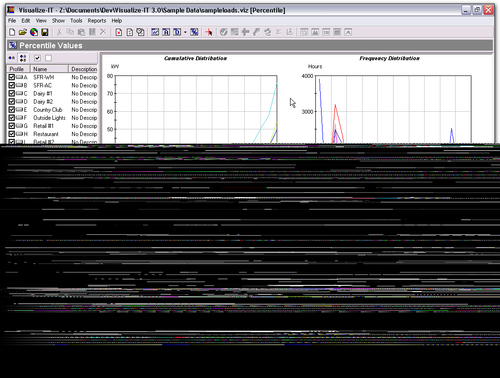Open the Show menu
500x378 pixels.
58,21
